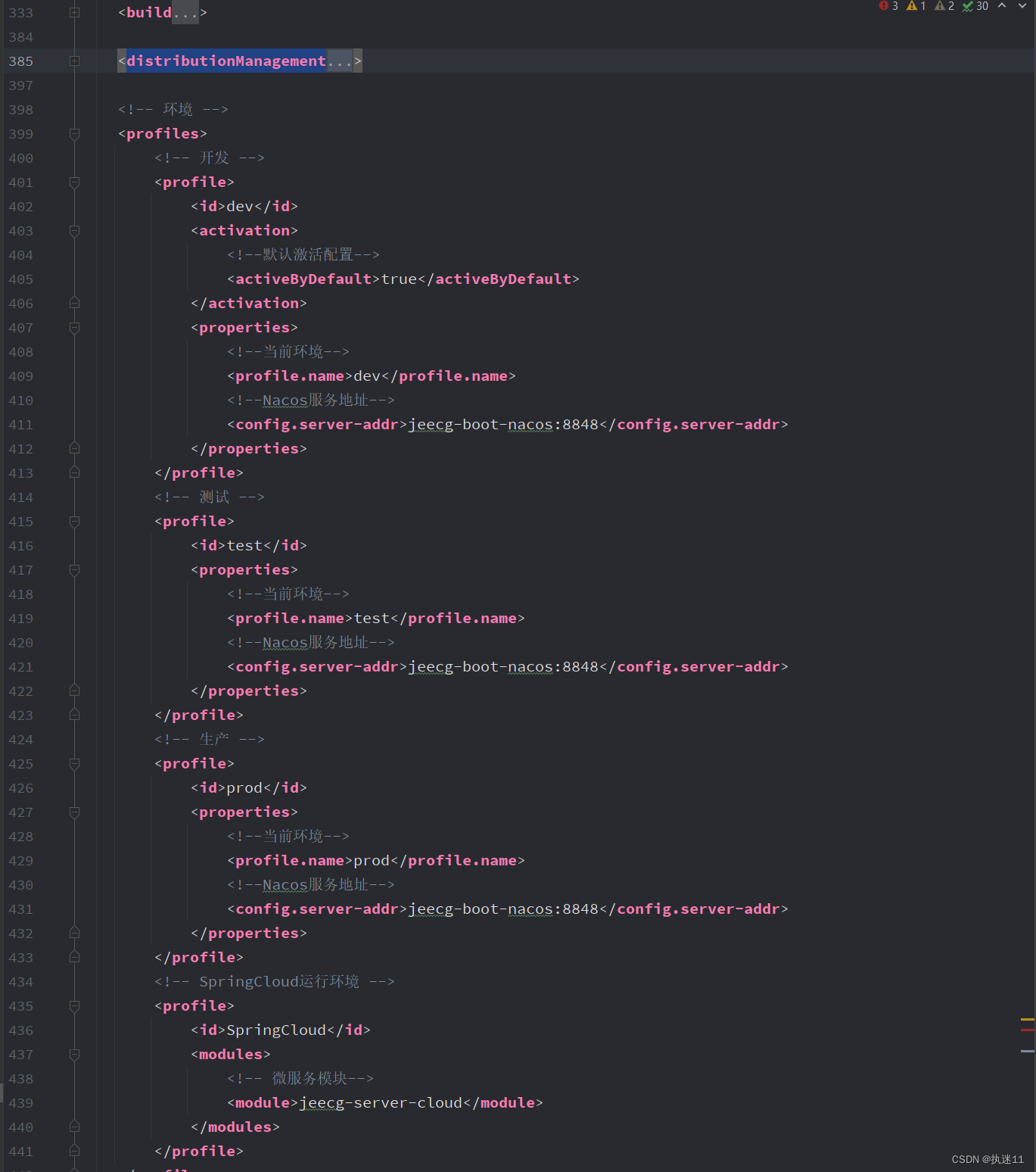This screenshot has height=1172, width=1036.
Task: Collapse the dev properties block on line 407
Action: pos(74,327)
